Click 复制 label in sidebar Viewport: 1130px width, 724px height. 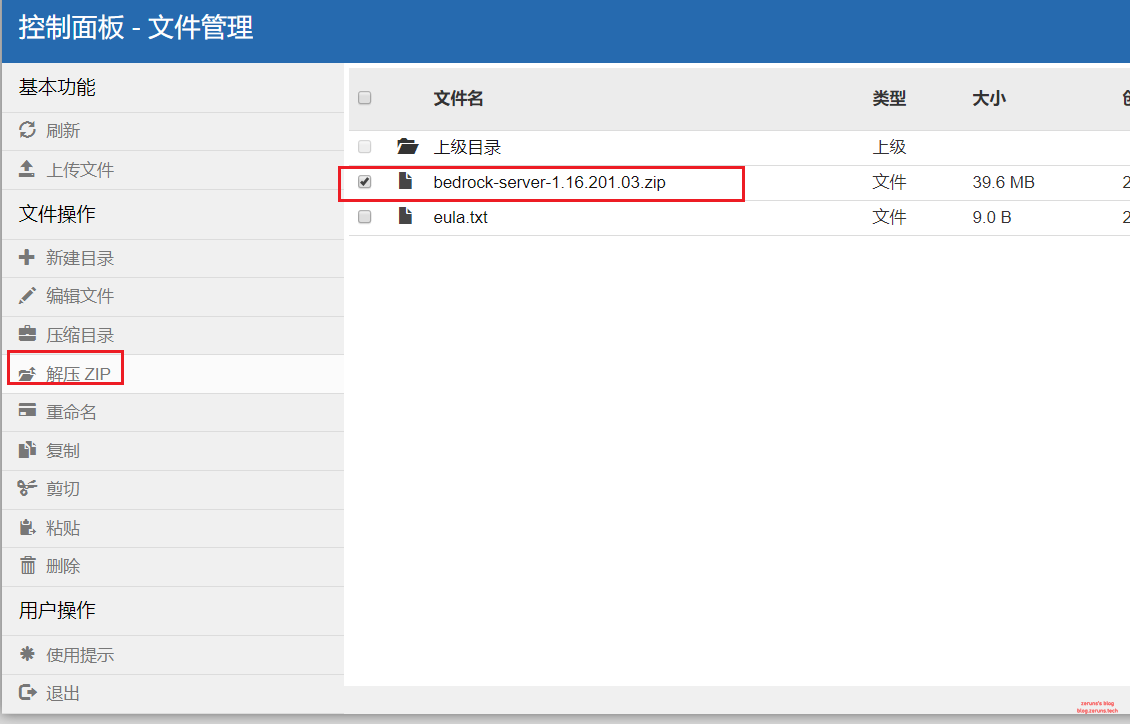(x=63, y=450)
